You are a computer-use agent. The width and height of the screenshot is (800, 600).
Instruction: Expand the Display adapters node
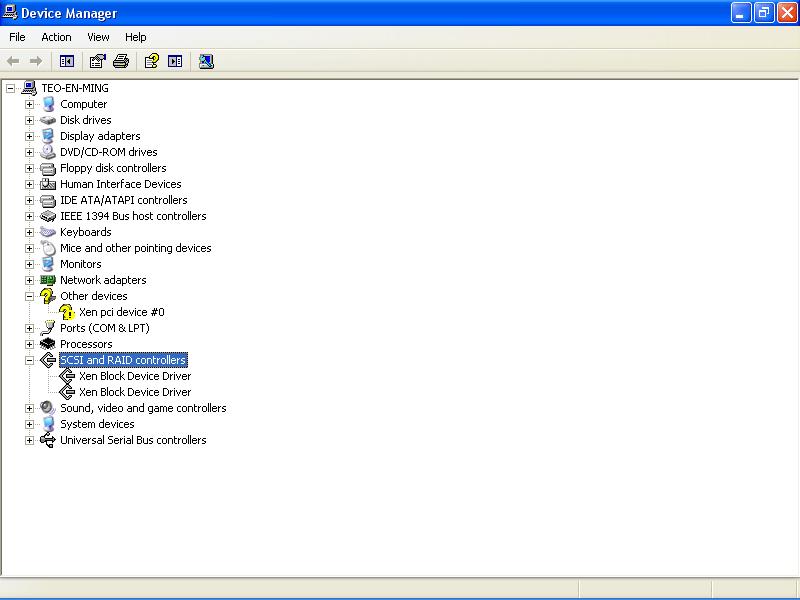click(29, 136)
